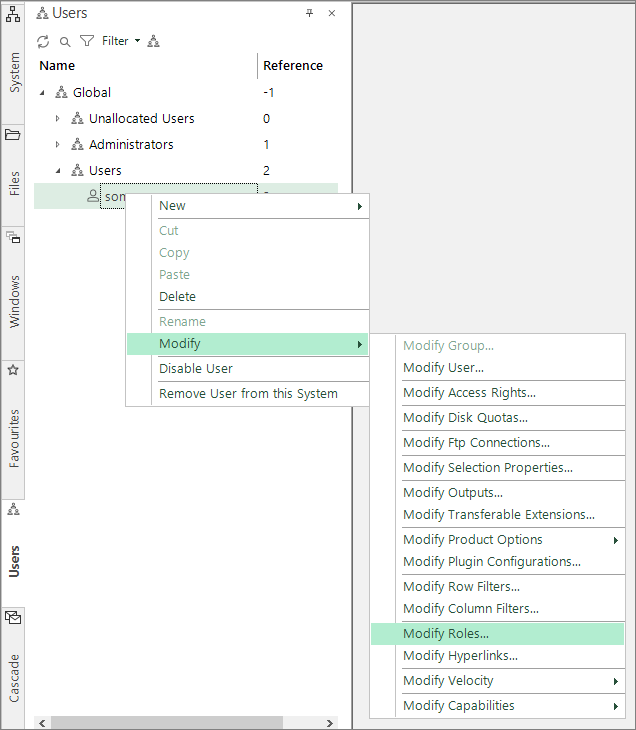
Task: Open the Filter dropdown arrow
Action: pos(137,41)
